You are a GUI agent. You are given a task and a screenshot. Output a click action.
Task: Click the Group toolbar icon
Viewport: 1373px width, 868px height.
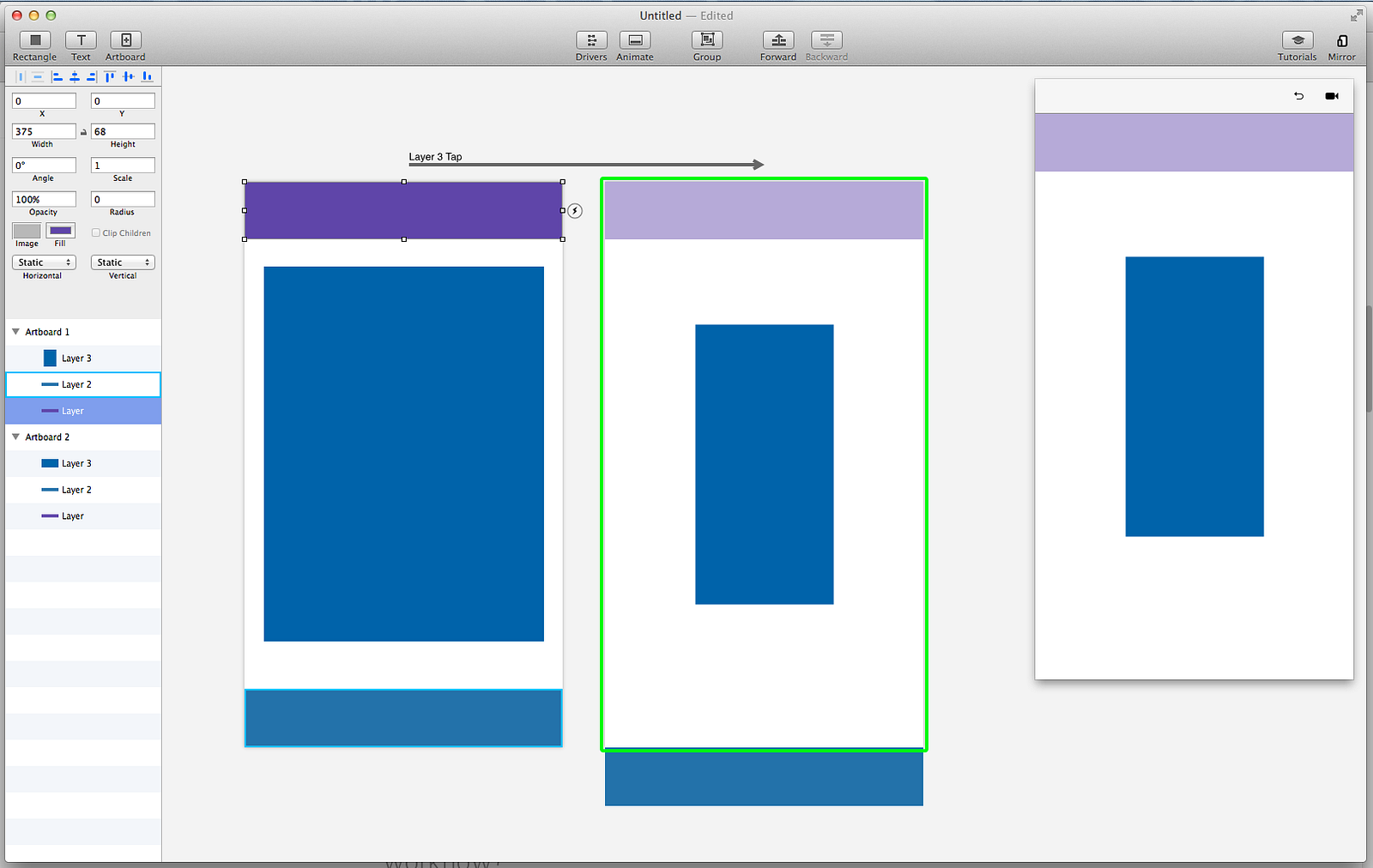[x=707, y=40]
